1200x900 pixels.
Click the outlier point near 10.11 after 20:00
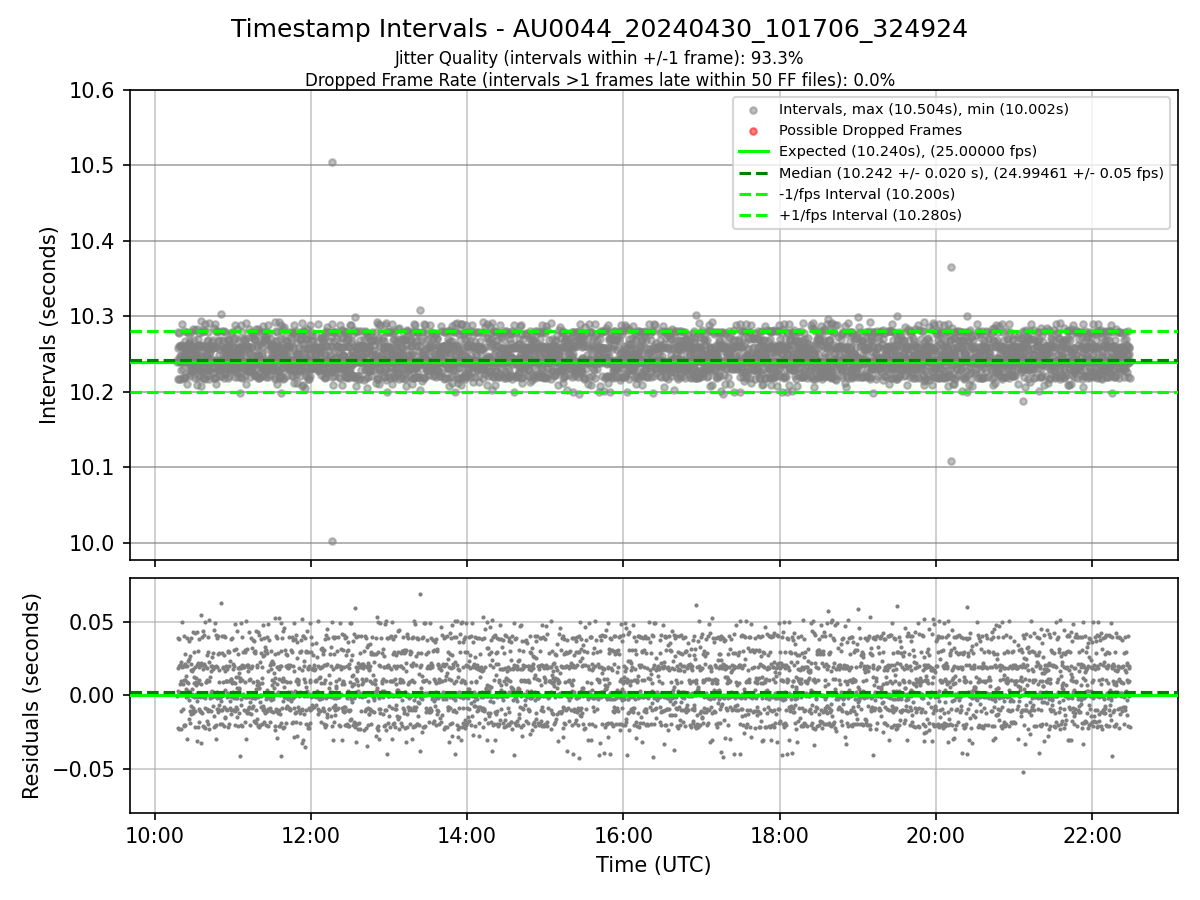coord(951,461)
